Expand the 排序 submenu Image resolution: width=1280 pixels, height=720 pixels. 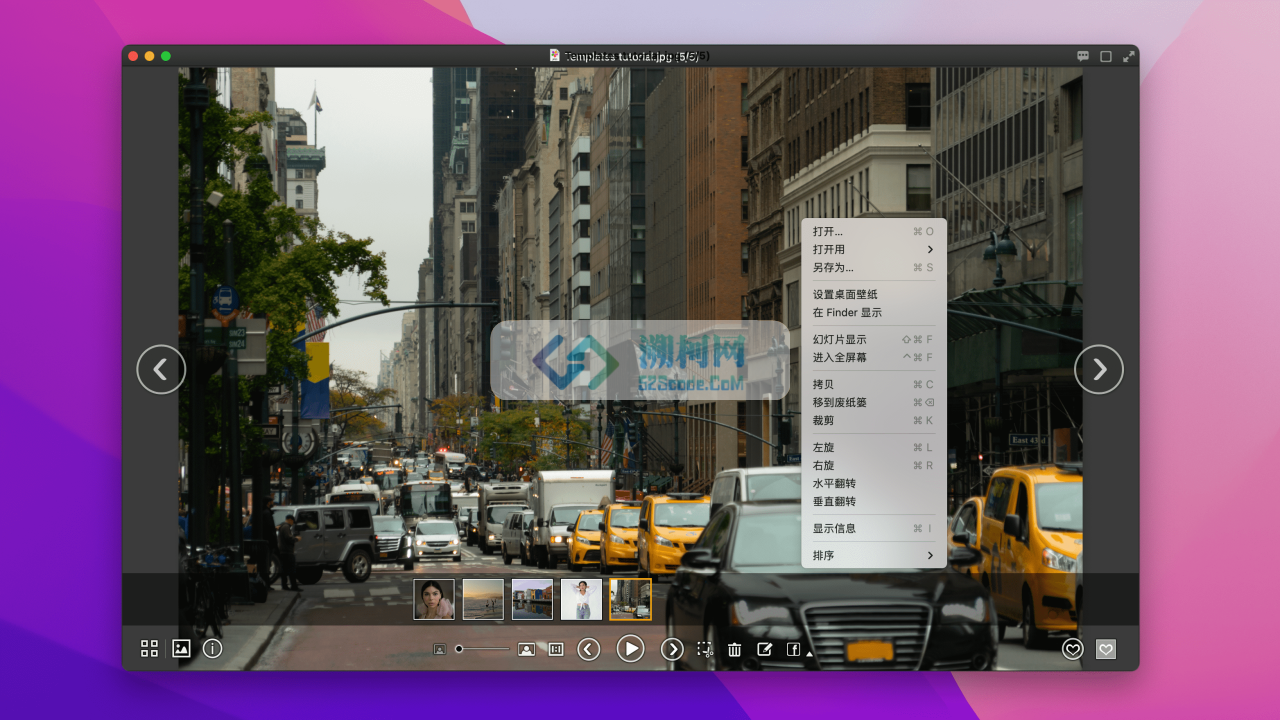click(874, 555)
